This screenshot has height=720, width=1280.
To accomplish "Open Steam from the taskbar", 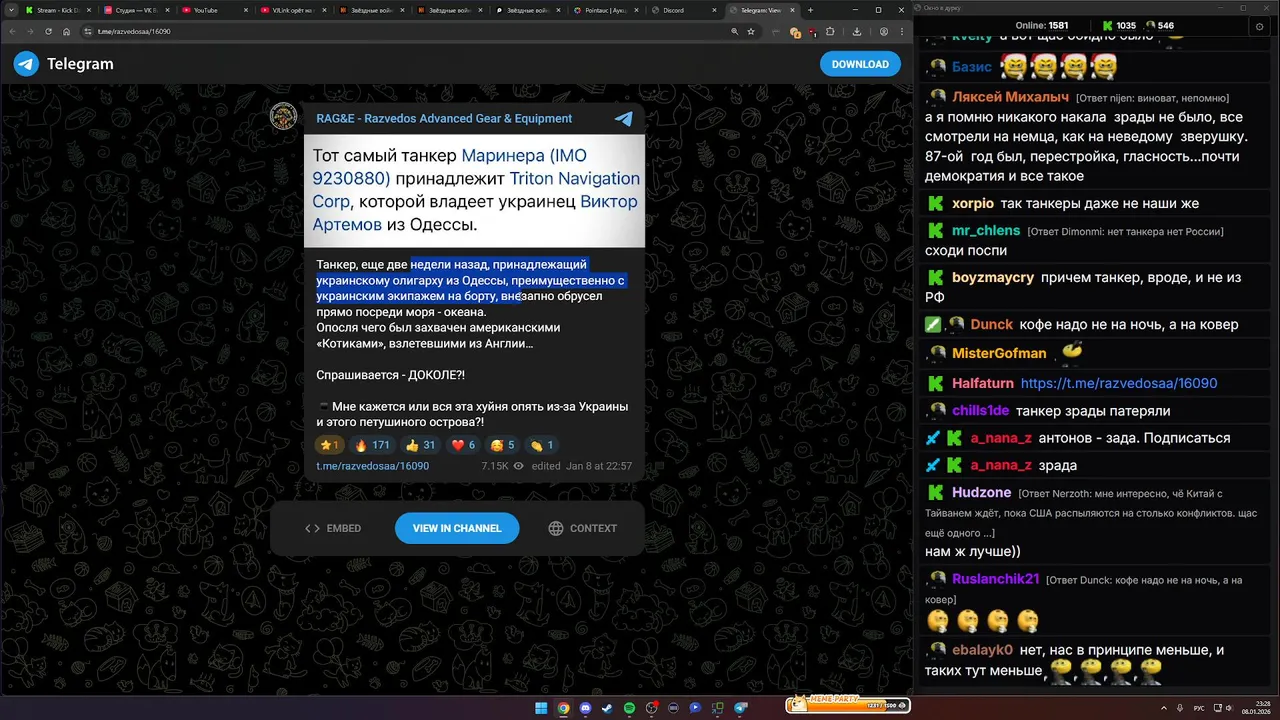I will pos(607,708).
